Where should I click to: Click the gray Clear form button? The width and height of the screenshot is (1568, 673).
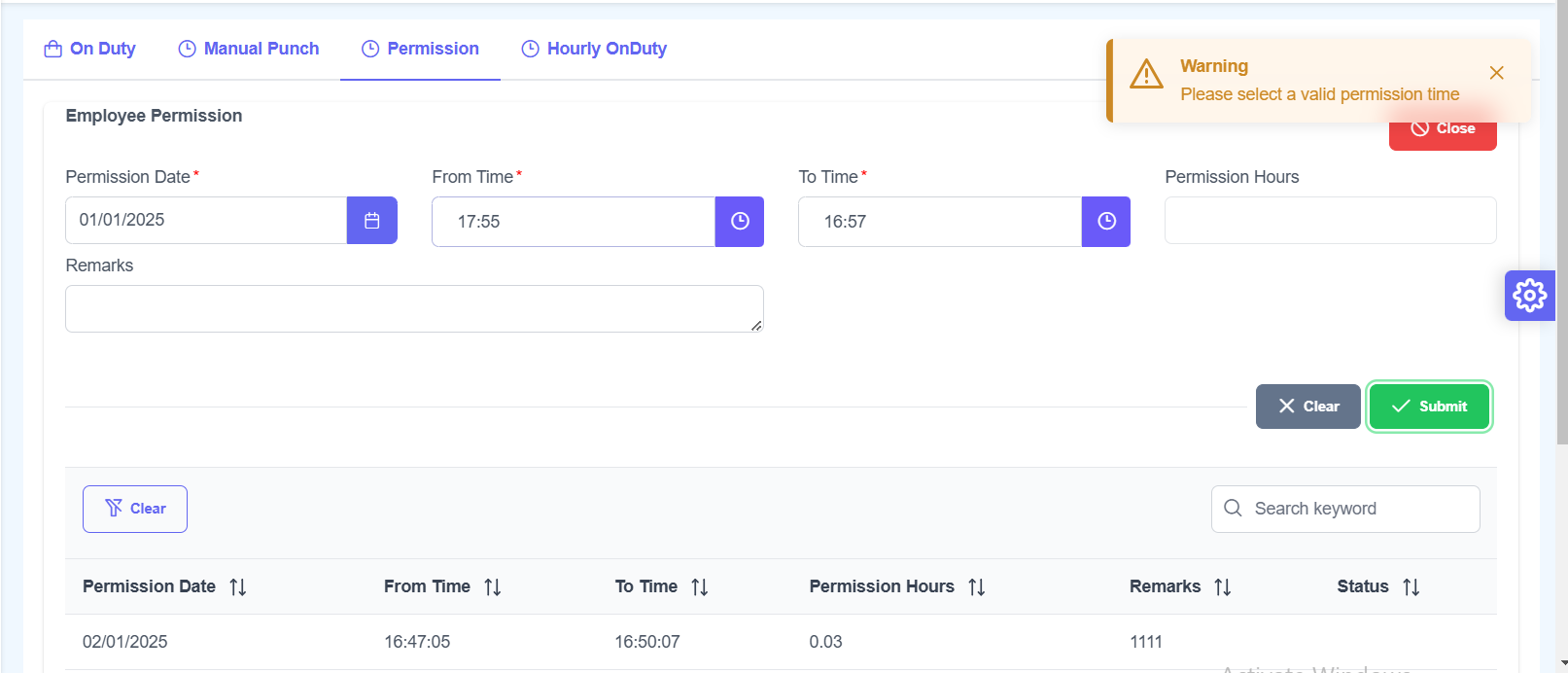(x=1307, y=407)
